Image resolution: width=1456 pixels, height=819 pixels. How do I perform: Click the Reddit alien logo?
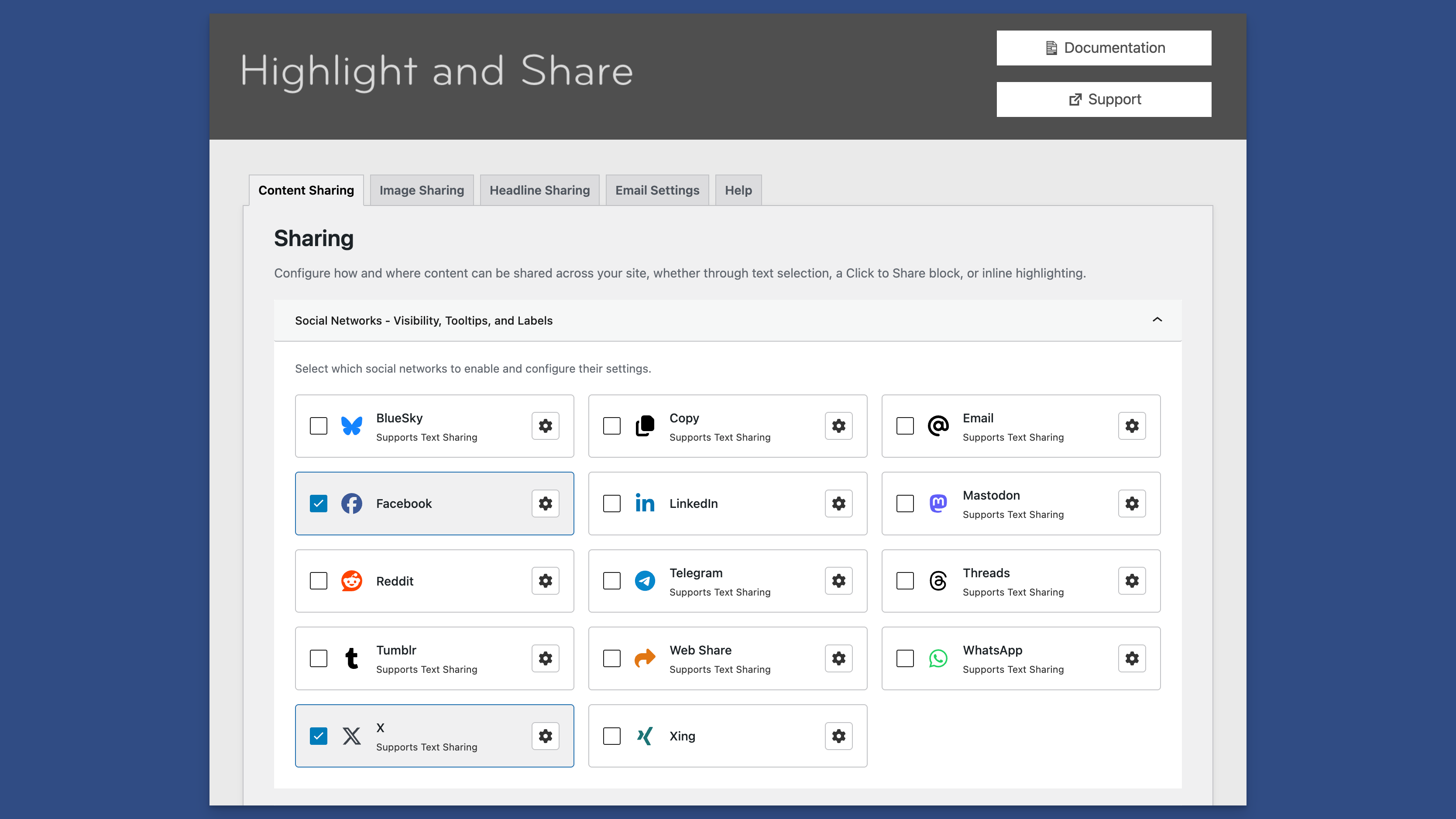pyautogui.click(x=352, y=580)
